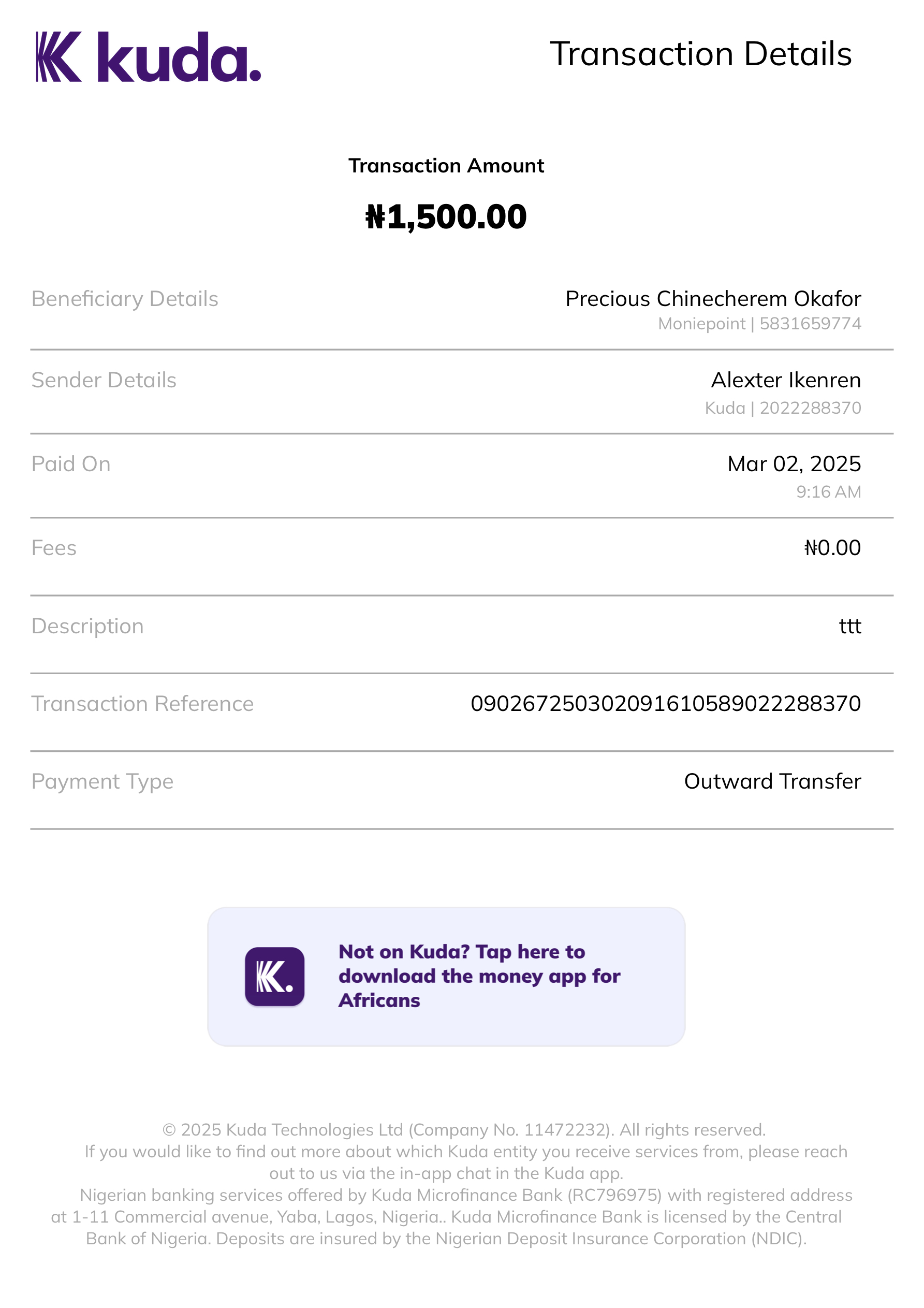Click the Beneficiary Details label
This screenshot has width=924, height=1308.
125,299
